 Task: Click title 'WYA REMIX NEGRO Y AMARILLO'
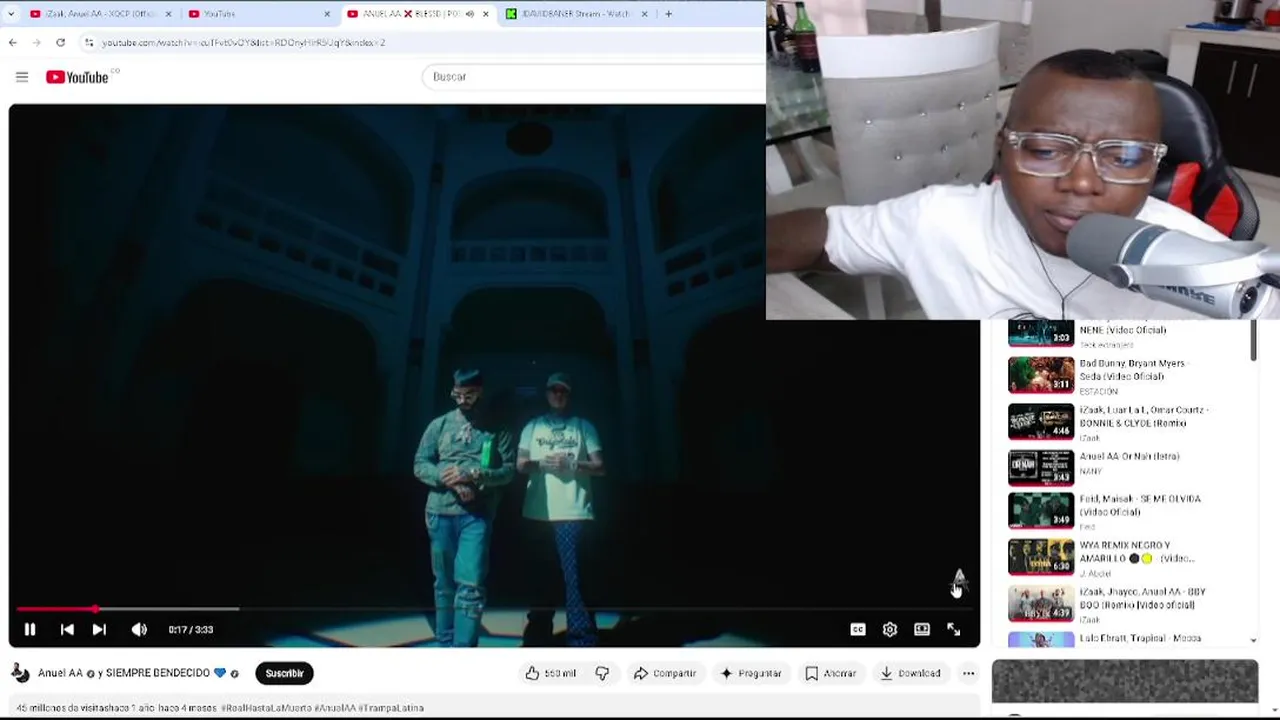click(1137, 552)
